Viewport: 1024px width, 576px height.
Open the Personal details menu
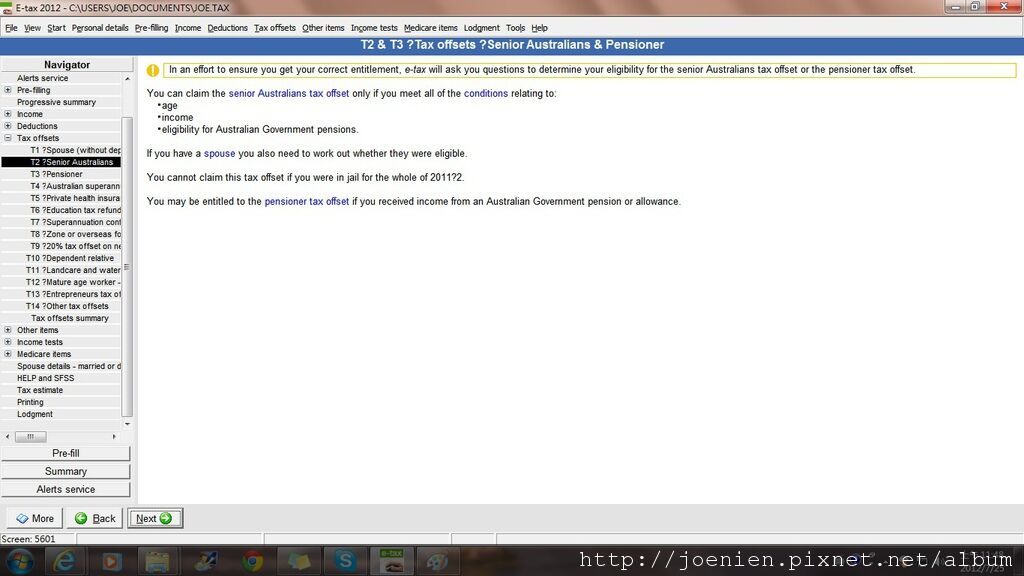coord(100,28)
